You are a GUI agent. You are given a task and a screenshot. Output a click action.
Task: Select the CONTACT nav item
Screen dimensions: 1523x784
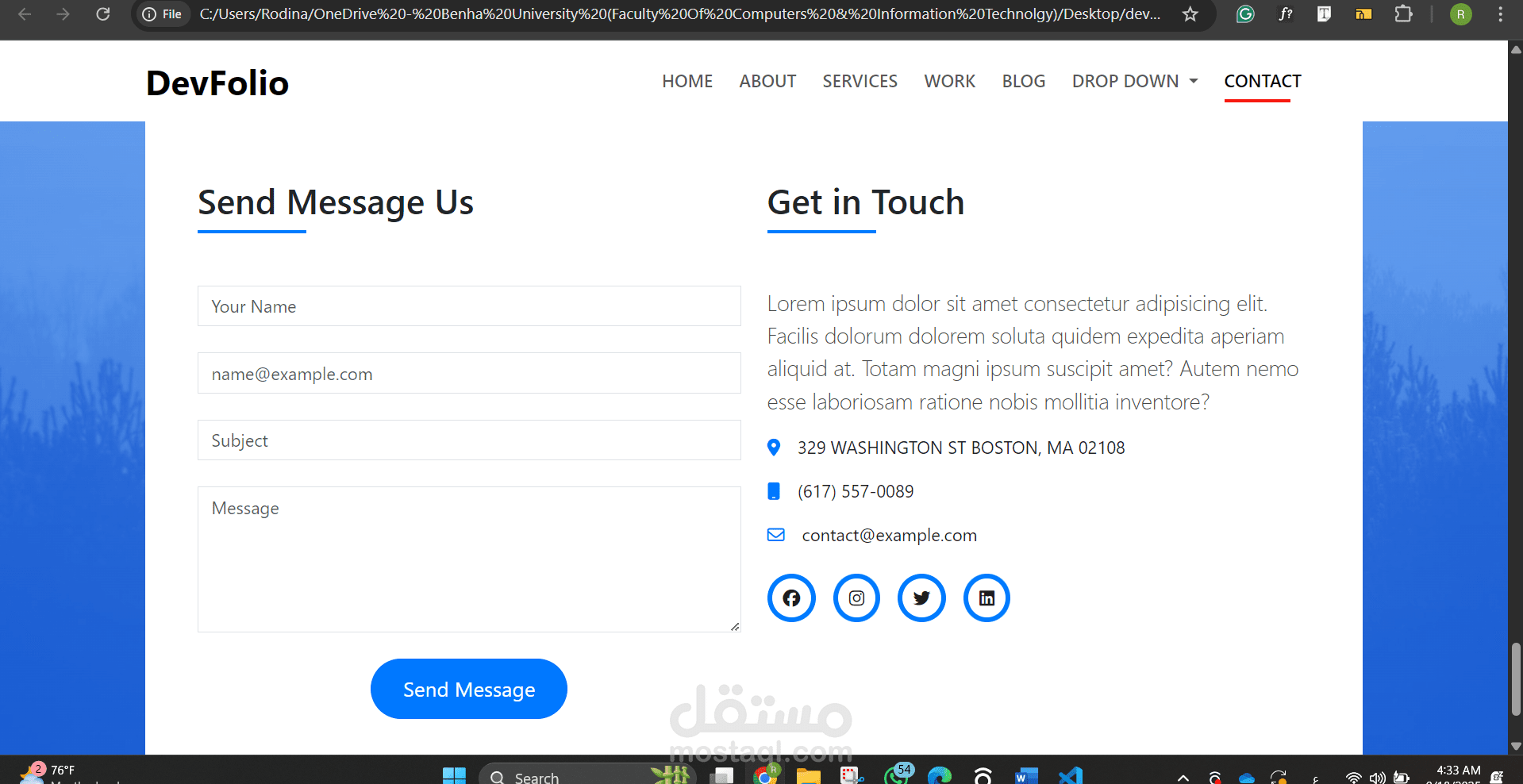click(x=1263, y=81)
